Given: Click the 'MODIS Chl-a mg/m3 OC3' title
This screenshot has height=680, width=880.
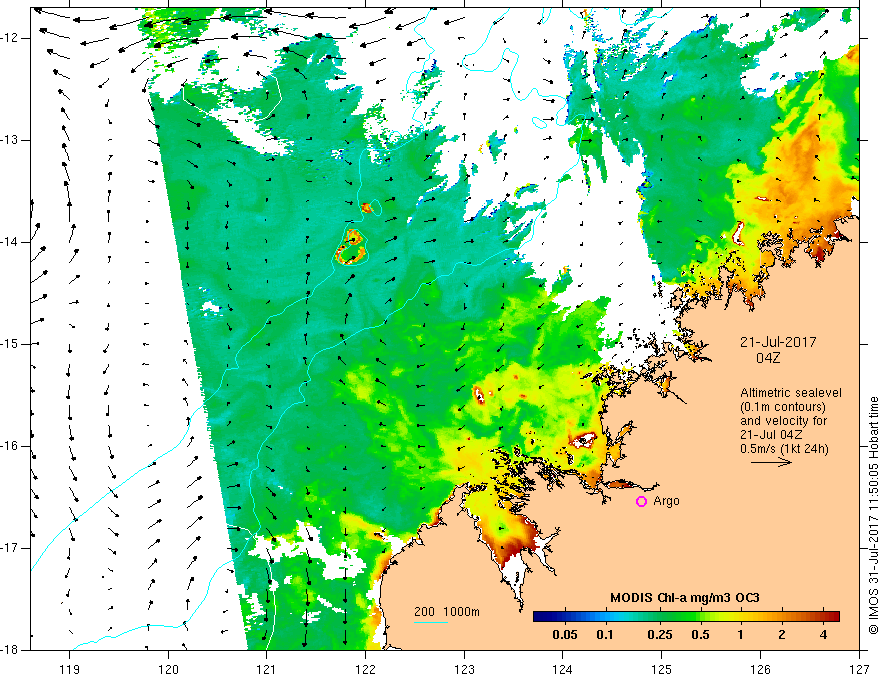Looking at the screenshot, I should tap(685, 598).
